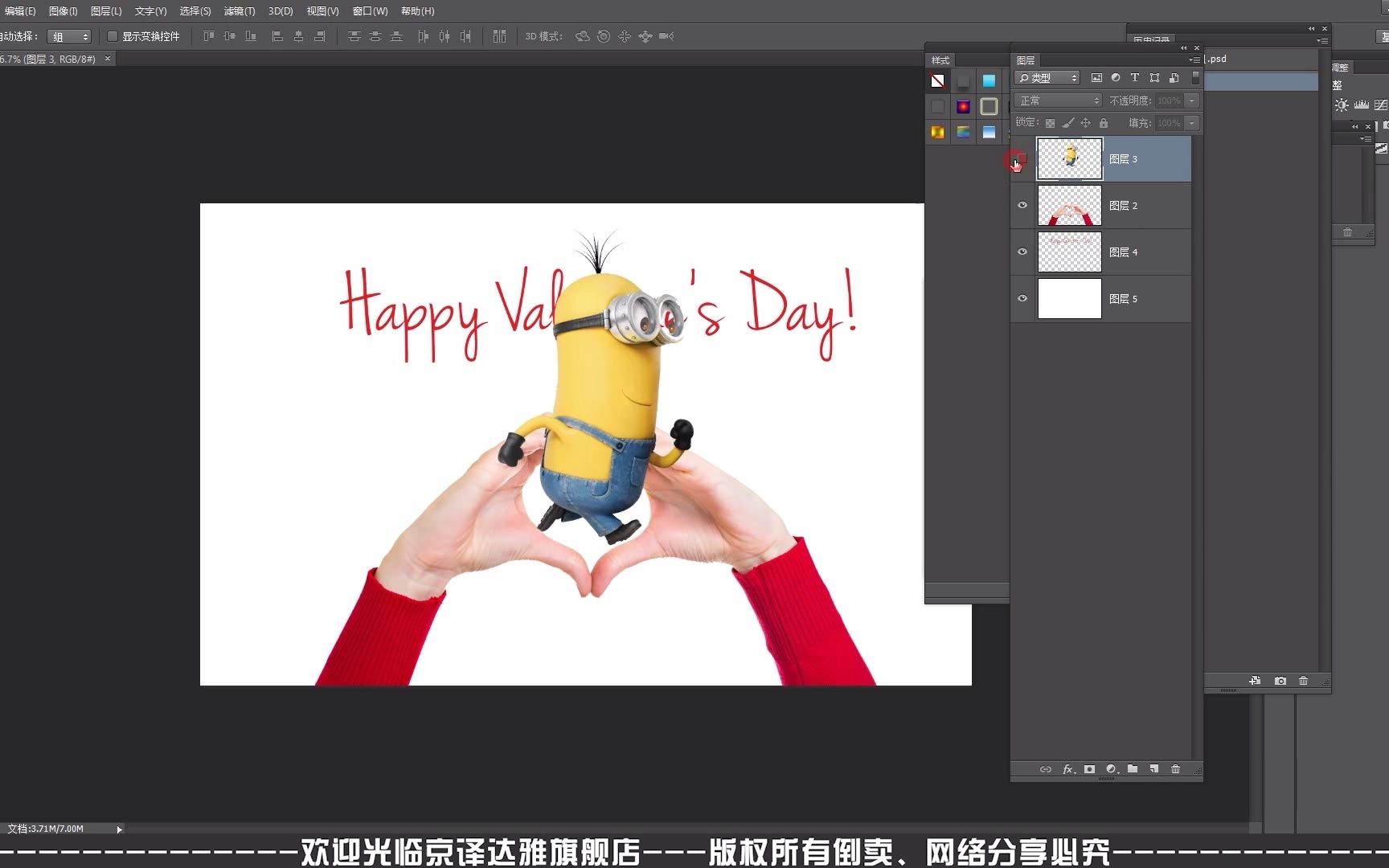Open Levels adjustment icon
This screenshot has width=1389, height=868.
pyautogui.click(x=1362, y=105)
